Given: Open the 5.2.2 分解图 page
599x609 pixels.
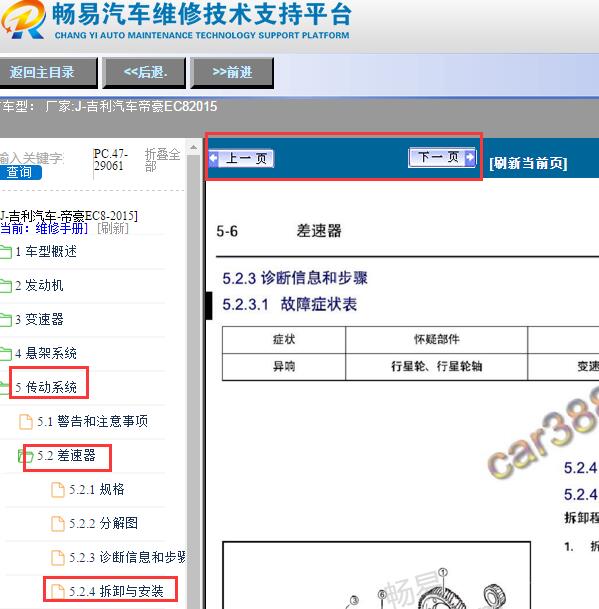Looking at the screenshot, I should [x=103, y=523].
